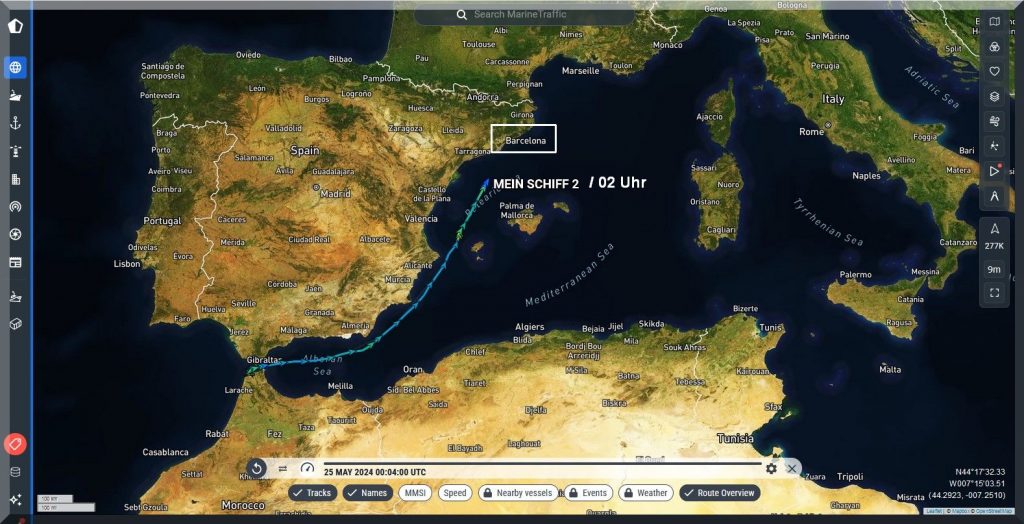Click the Search MarineTraffic field
The height and width of the screenshot is (524, 1024).
point(524,15)
